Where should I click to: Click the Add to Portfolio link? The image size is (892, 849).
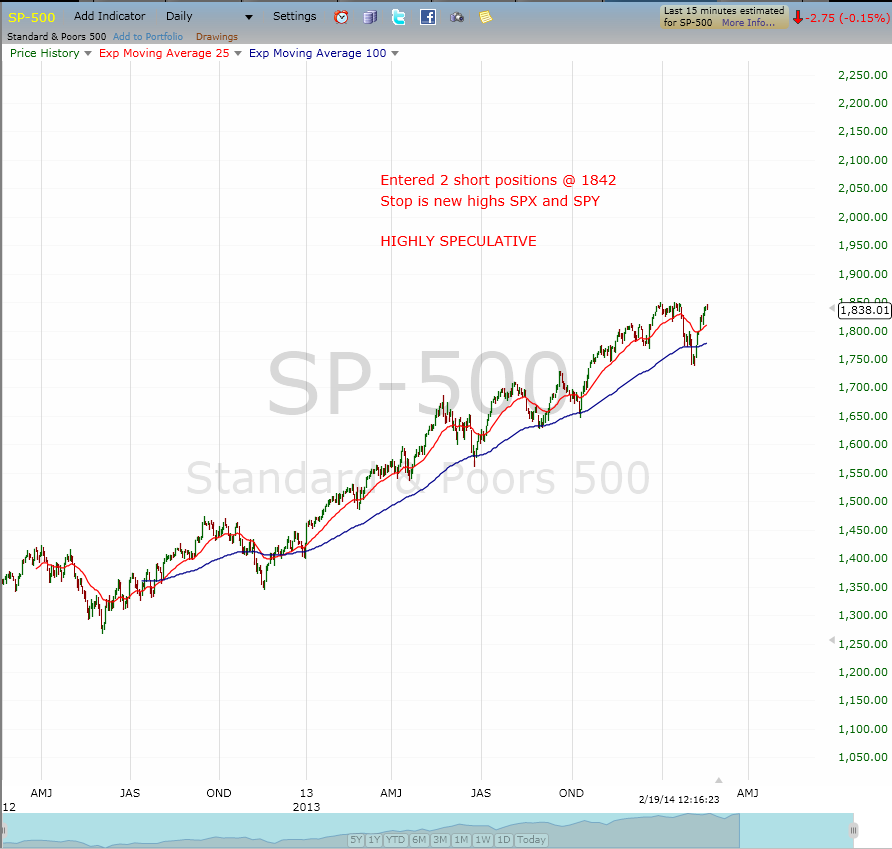point(148,36)
